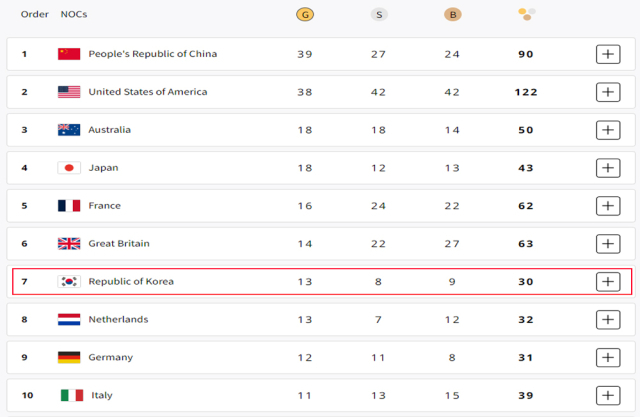Expand United States of America medal details
640x417 pixels.
coord(608,92)
